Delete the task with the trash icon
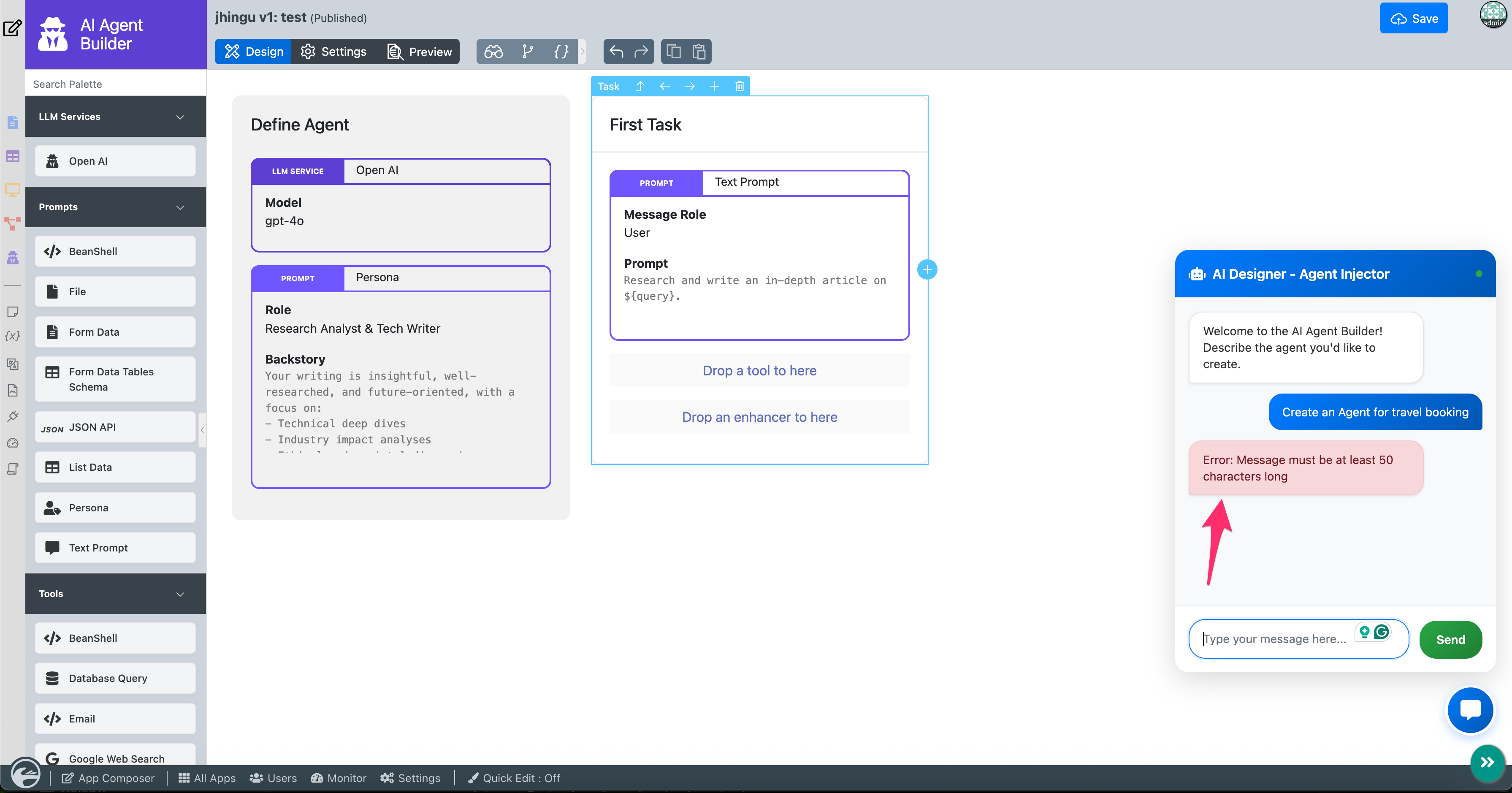 pos(740,86)
